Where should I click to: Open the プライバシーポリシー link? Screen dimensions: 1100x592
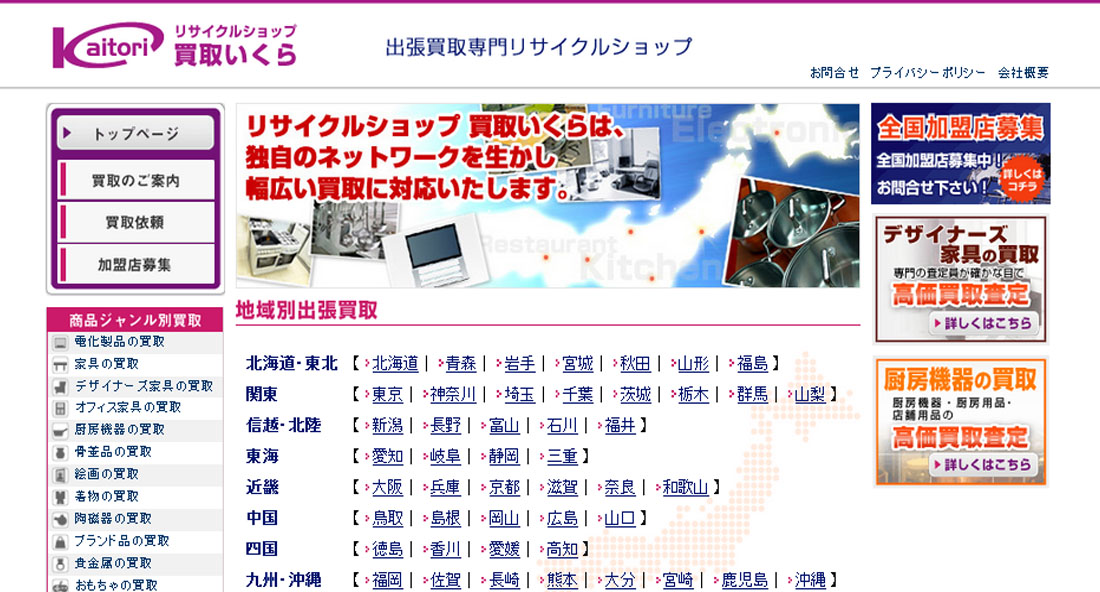pyautogui.click(x=927, y=73)
